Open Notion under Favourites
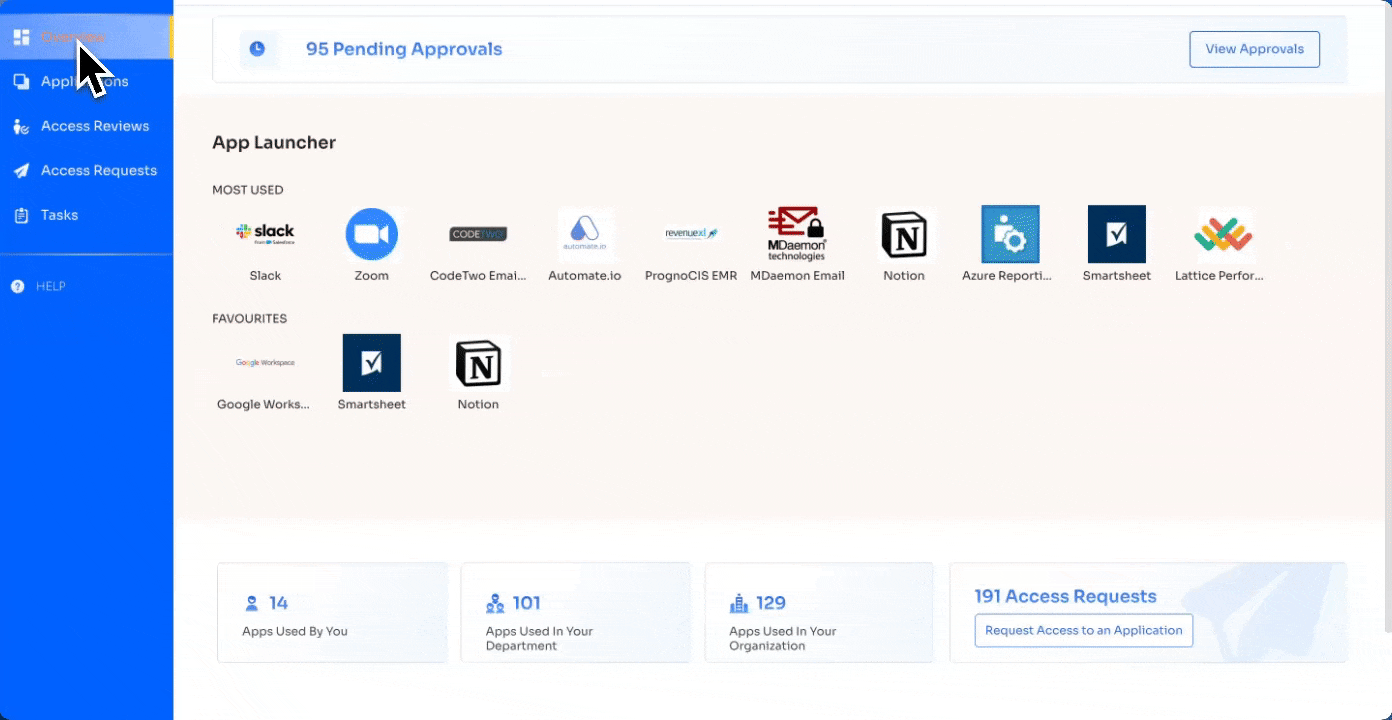Screen dimensions: 1392x720 point(478,363)
